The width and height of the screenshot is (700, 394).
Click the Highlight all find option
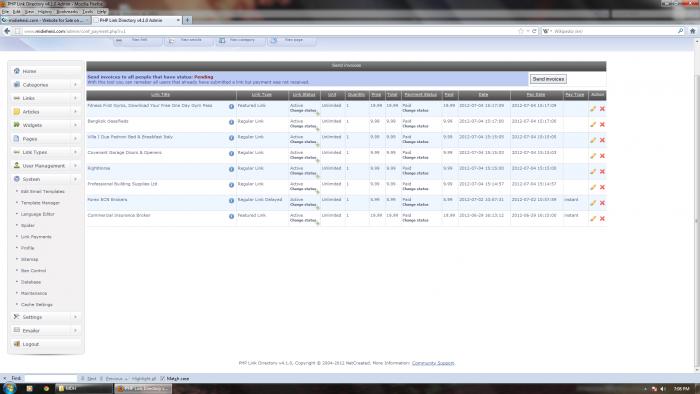144,378
